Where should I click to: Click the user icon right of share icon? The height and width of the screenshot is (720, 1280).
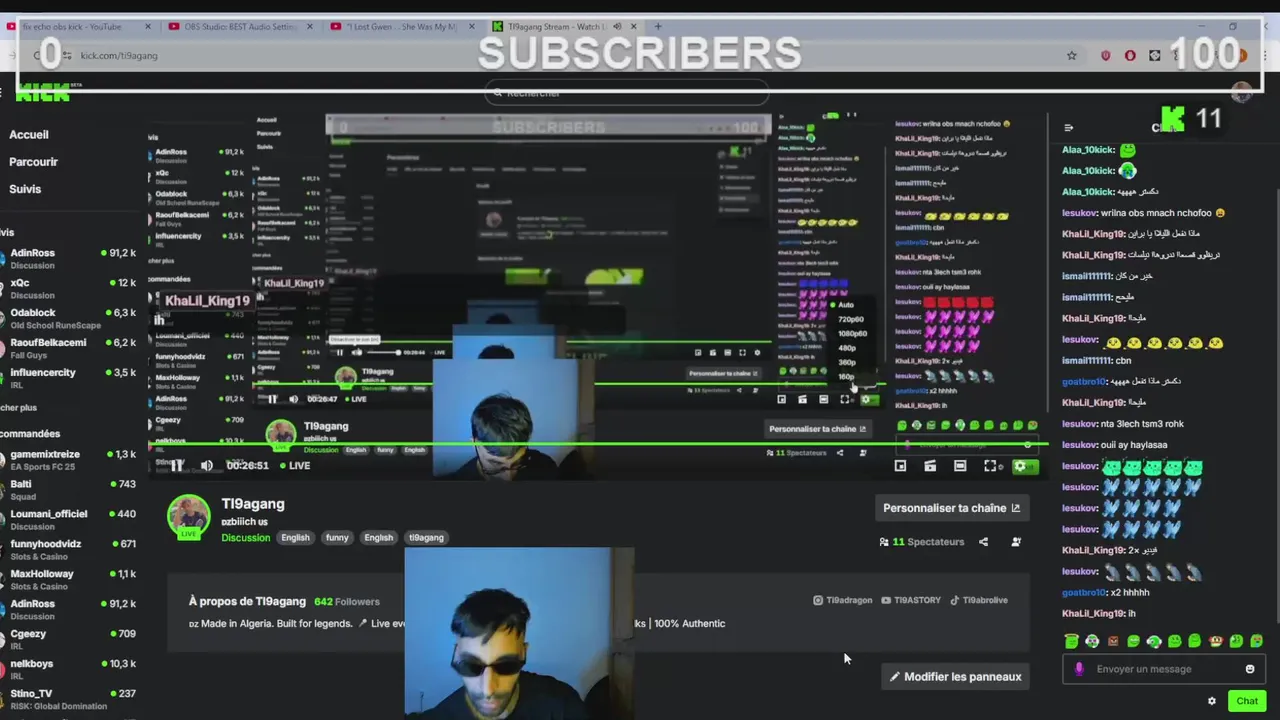[x=1016, y=542]
